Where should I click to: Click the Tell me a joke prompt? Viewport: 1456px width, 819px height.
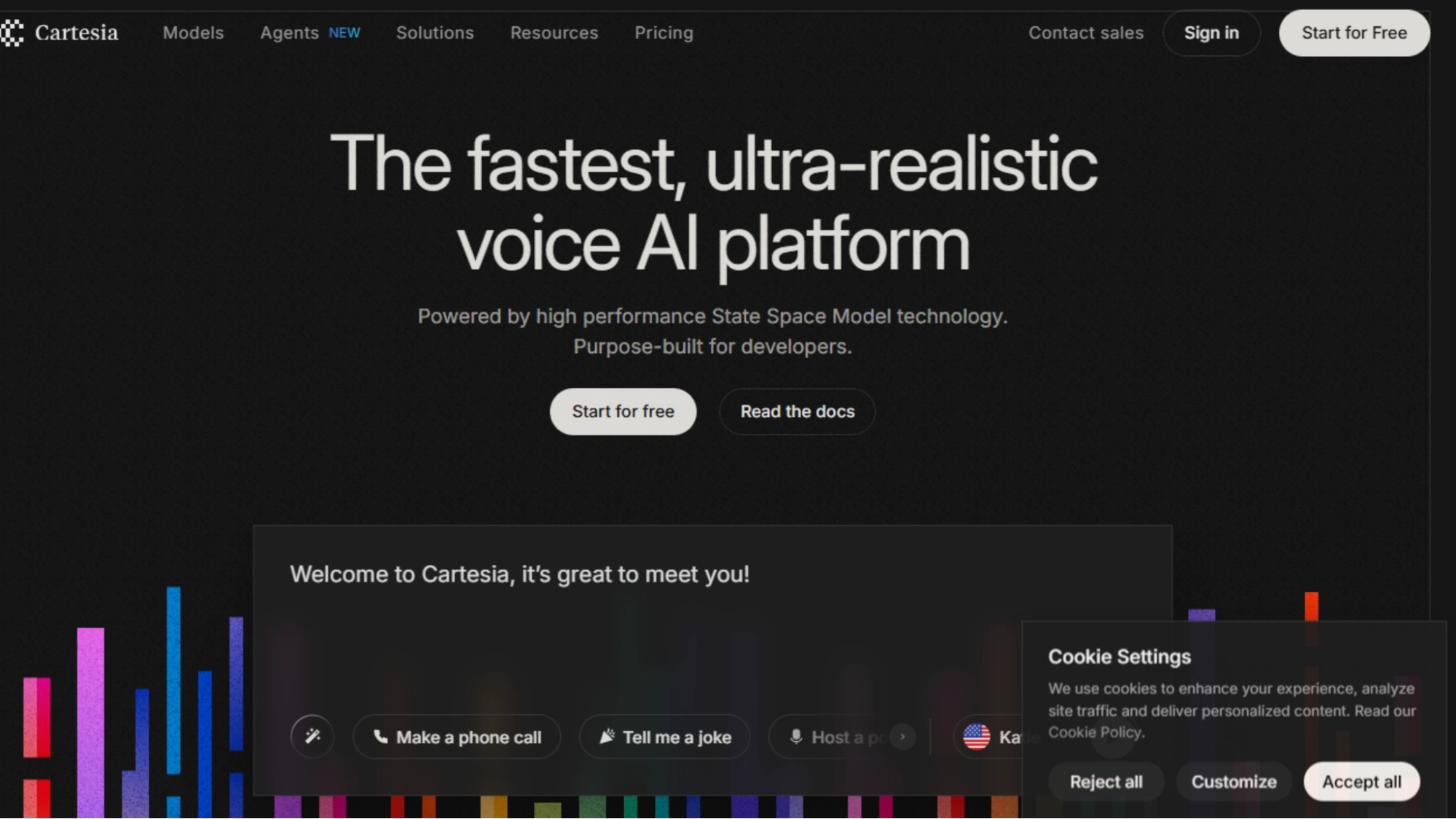(x=664, y=737)
